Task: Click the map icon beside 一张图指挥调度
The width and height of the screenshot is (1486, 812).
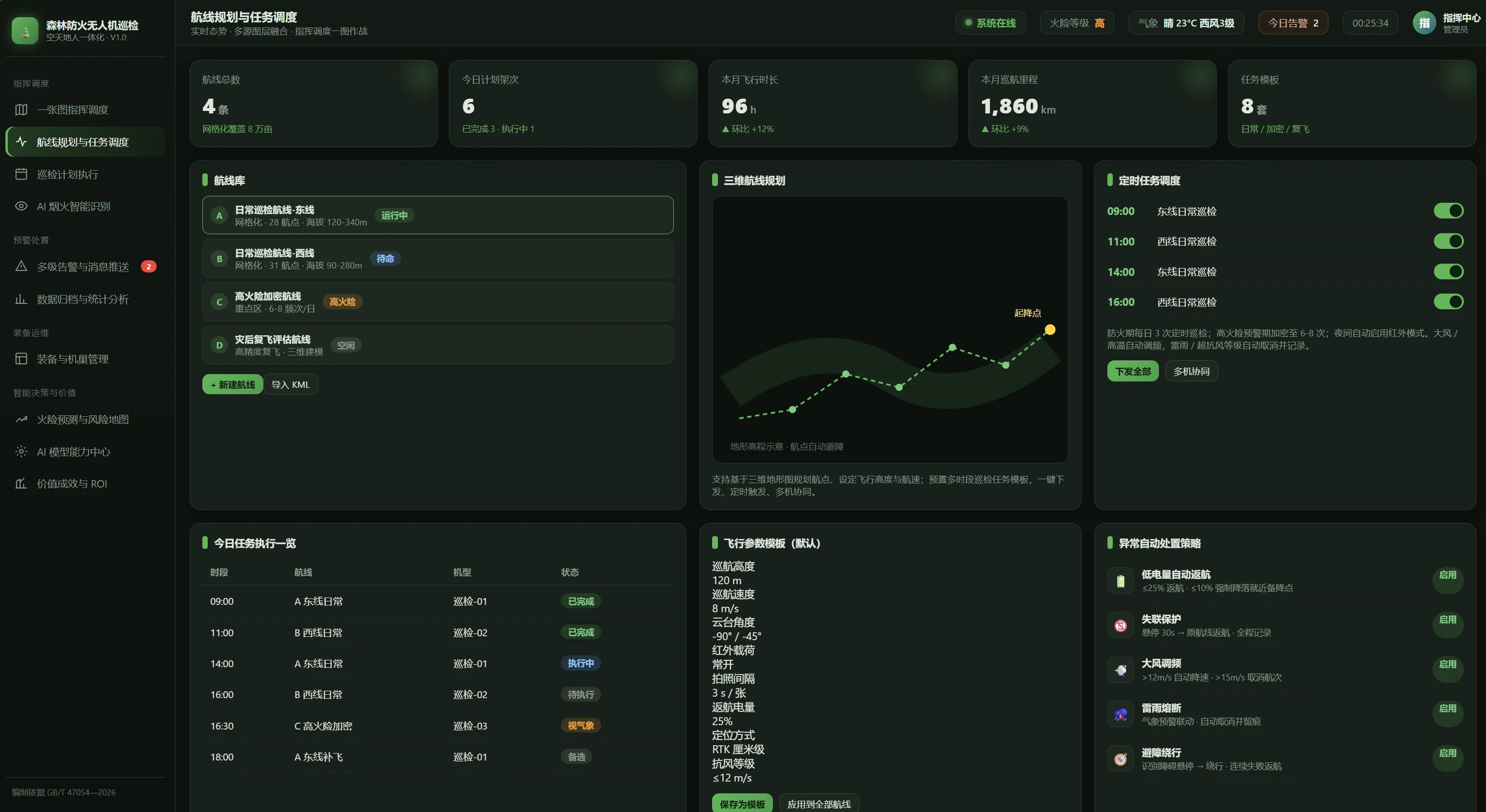Action: pos(21,109)
